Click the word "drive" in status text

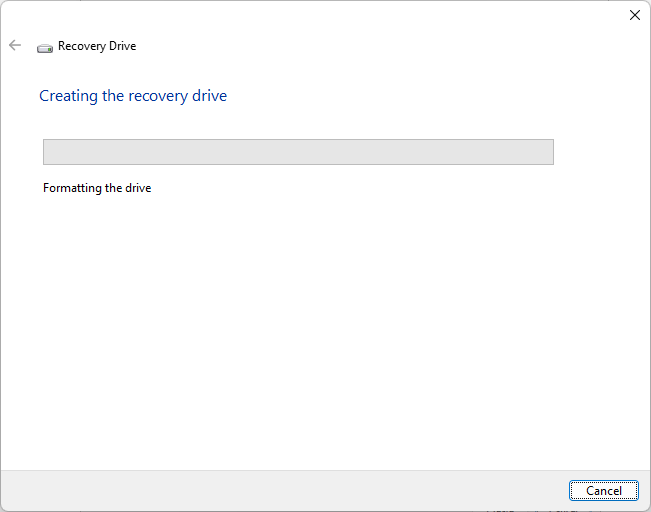click(x=137, y=188)
